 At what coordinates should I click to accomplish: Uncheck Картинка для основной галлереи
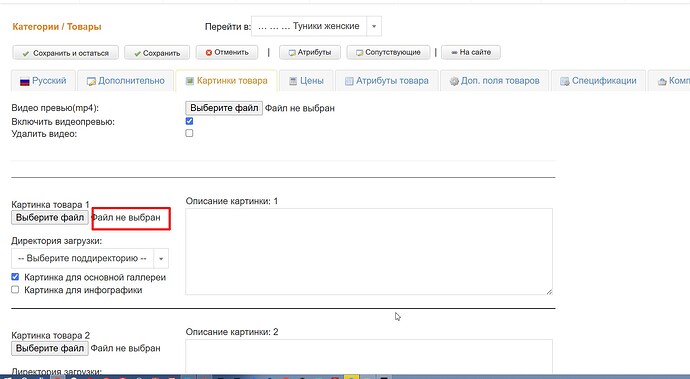15,277
